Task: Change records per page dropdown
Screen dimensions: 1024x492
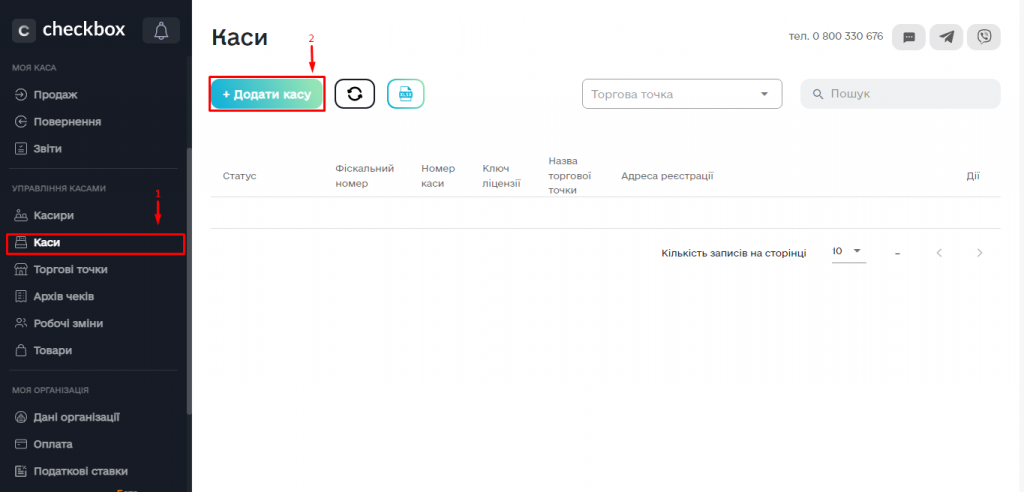Action: click(x=848, y=252)
